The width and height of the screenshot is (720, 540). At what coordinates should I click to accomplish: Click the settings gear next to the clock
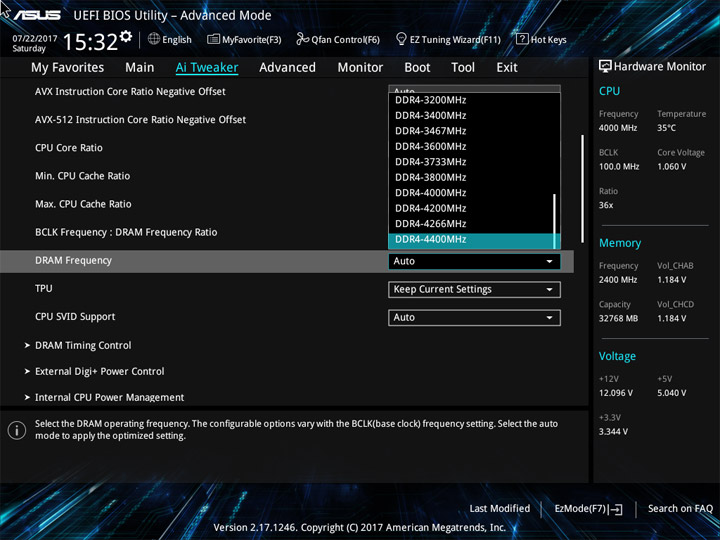[x=126, y=36]
